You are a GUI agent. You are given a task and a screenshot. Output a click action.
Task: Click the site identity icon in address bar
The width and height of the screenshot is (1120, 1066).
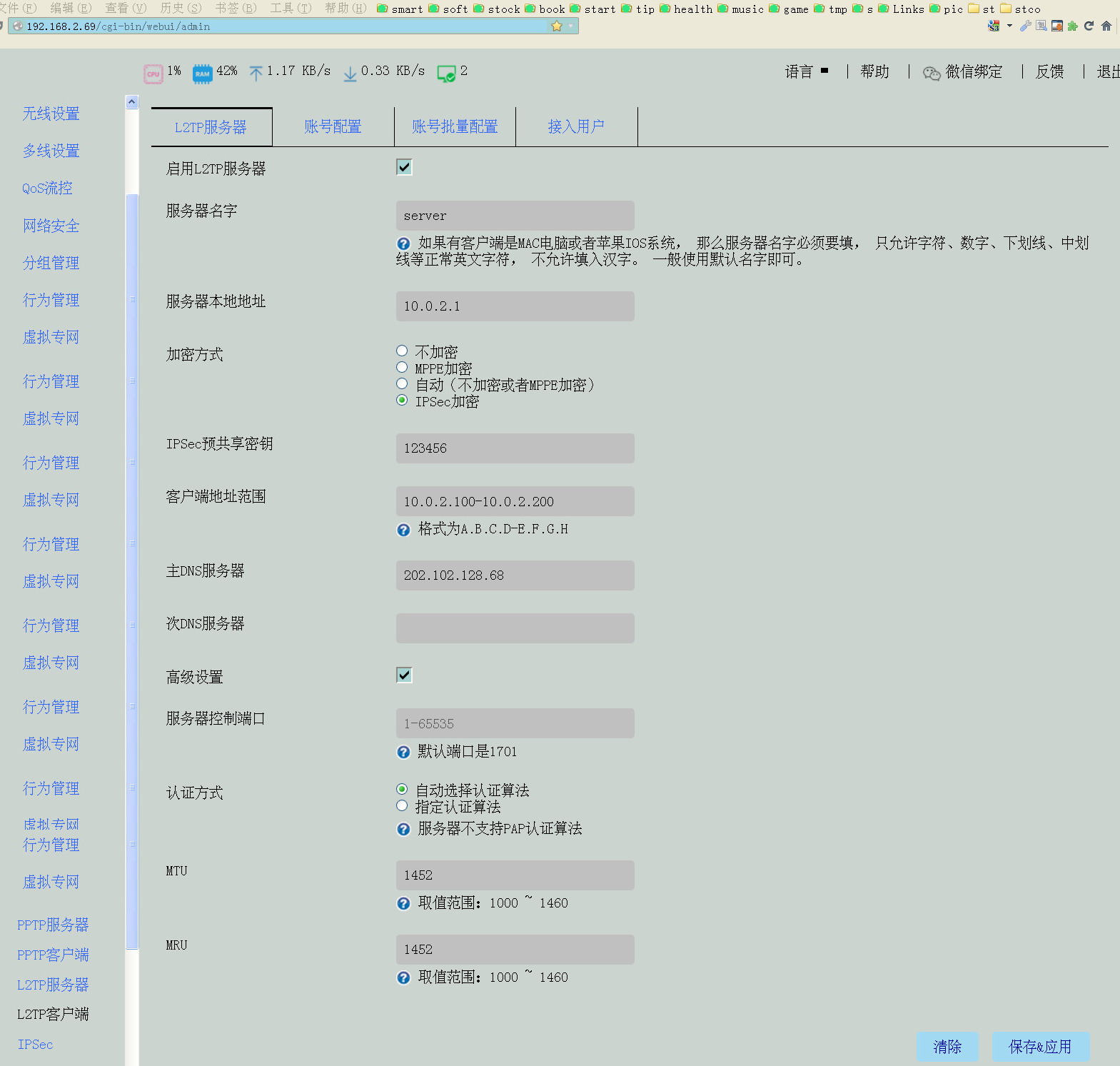coord(18,26)
